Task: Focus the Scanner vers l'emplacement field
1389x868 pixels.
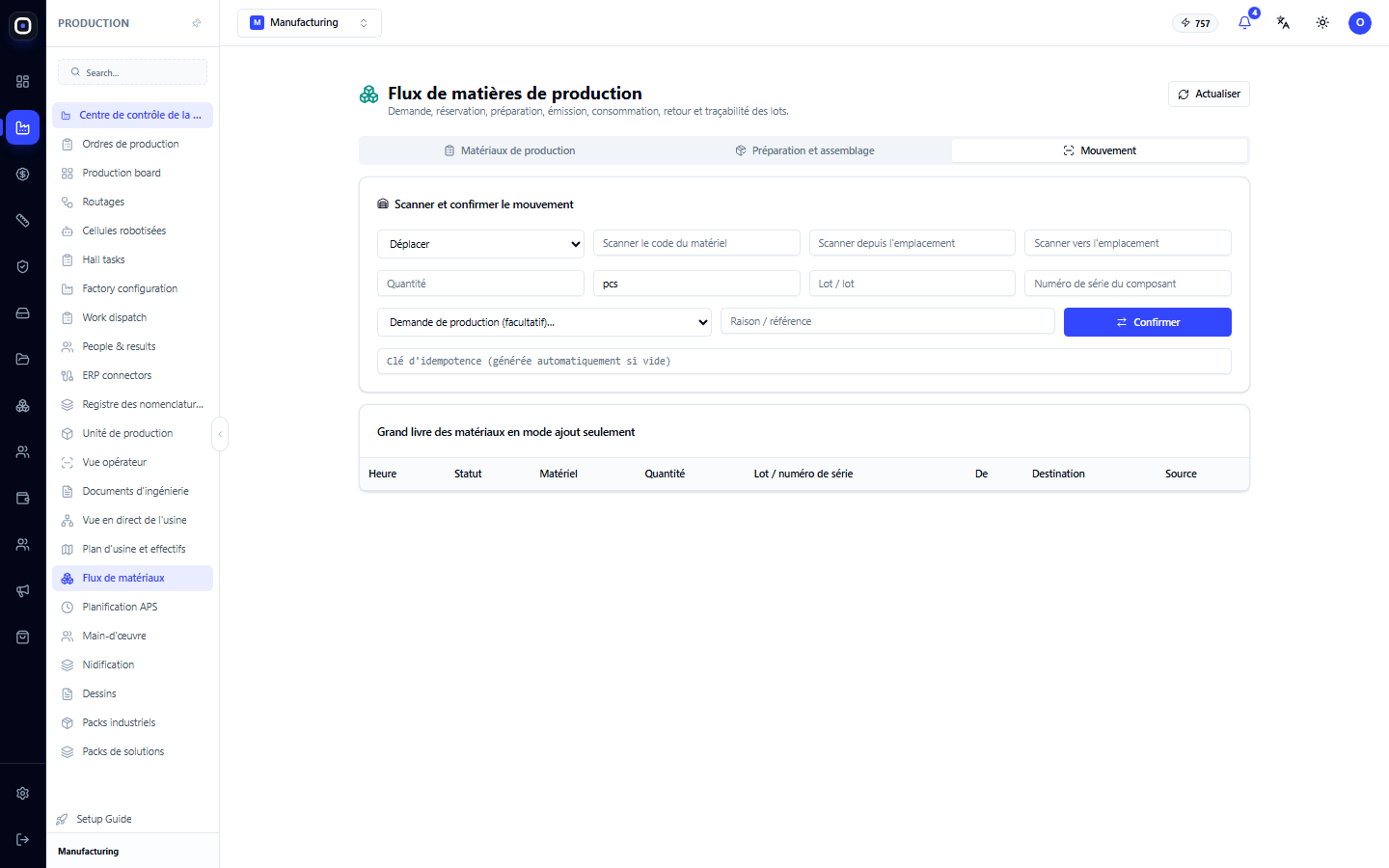Action: tap(1128, 243)
